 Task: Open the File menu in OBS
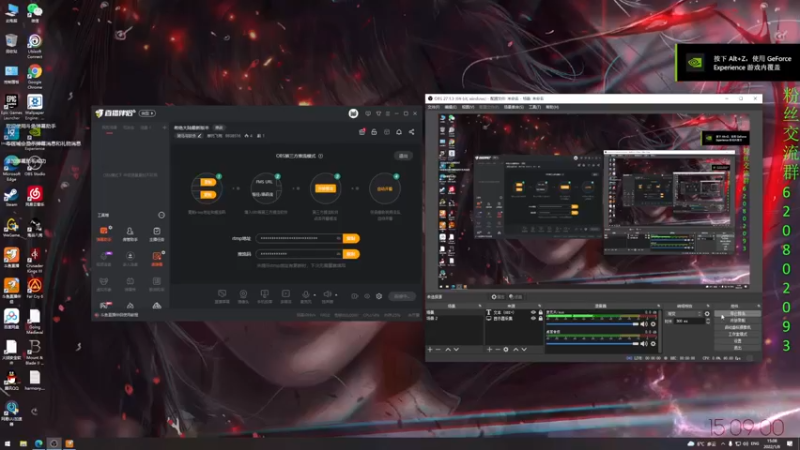point(433,107)
